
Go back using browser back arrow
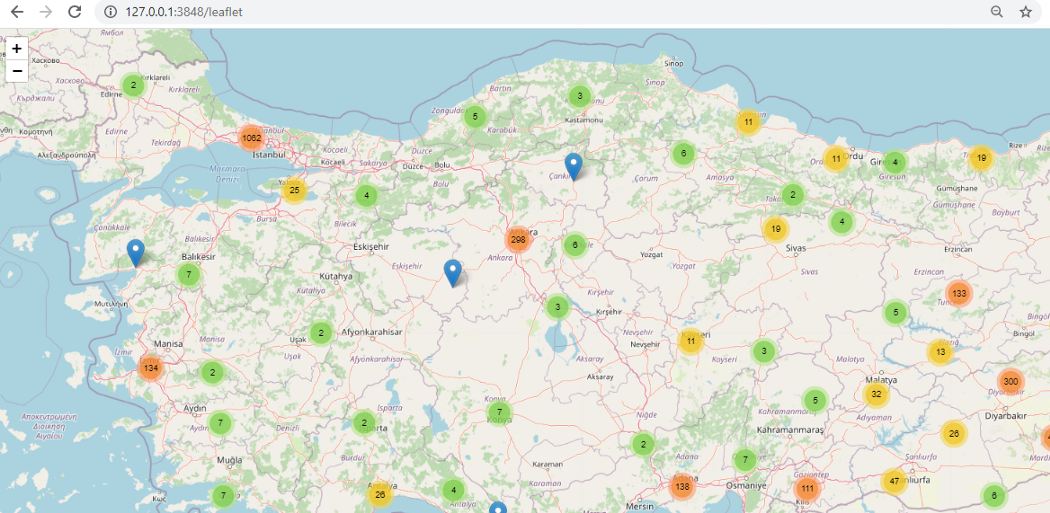click(17, 11)
